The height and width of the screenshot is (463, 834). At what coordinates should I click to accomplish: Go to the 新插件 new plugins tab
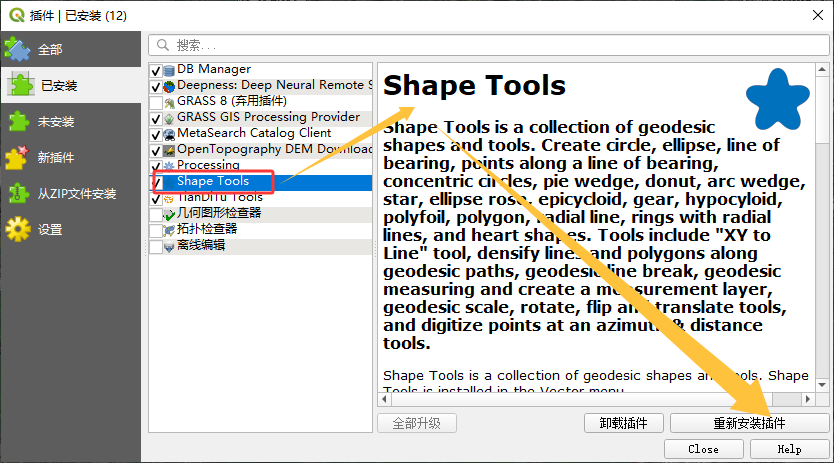pos(71,158)
